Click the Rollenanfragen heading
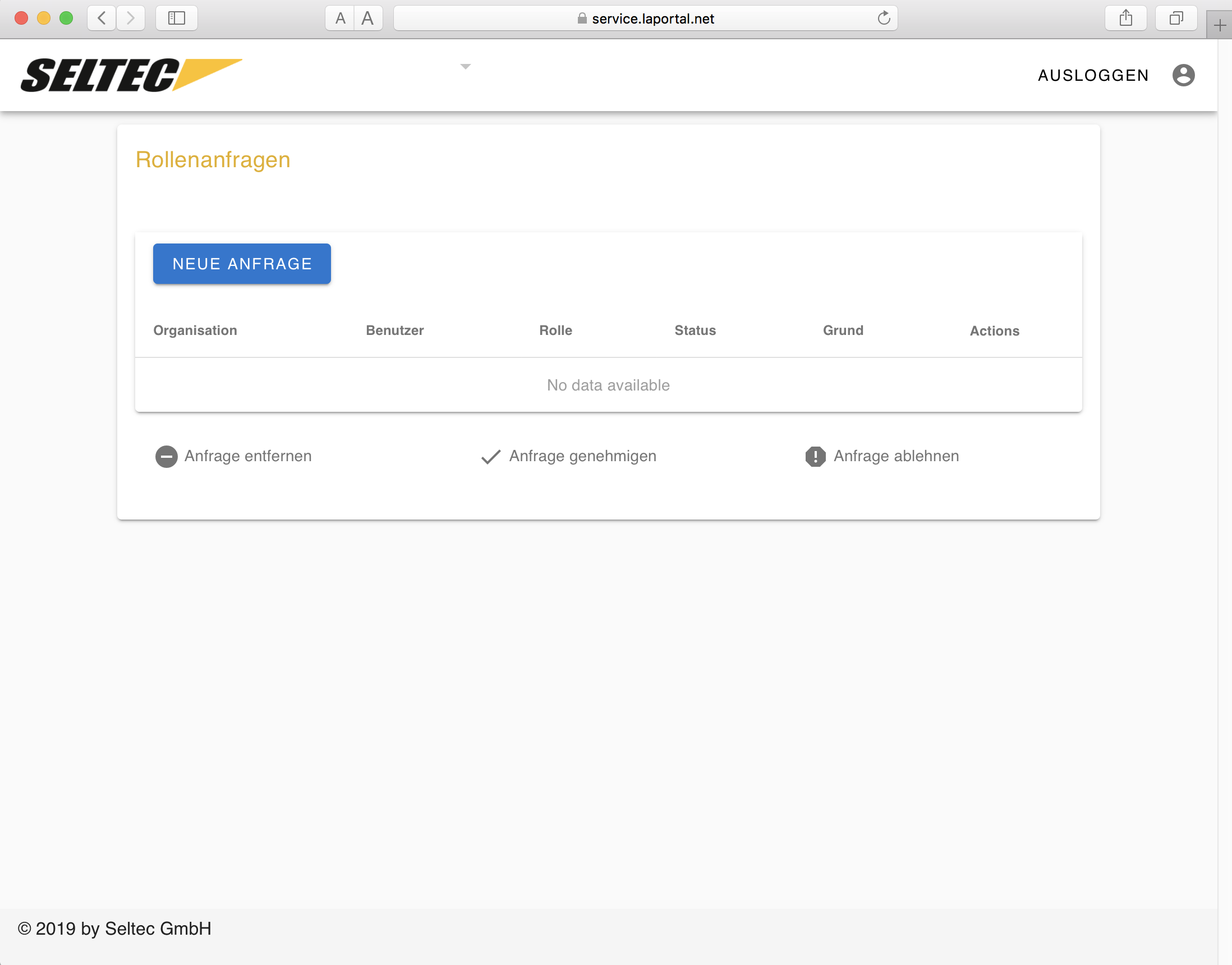The height and width of the screenshot is (965, 1232). (x=213, y=160)
